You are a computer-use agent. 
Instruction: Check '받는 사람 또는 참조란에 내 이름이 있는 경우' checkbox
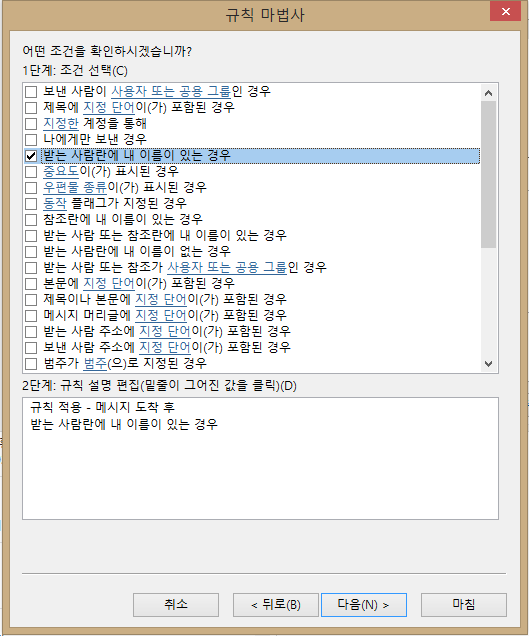tap(31, 236)
